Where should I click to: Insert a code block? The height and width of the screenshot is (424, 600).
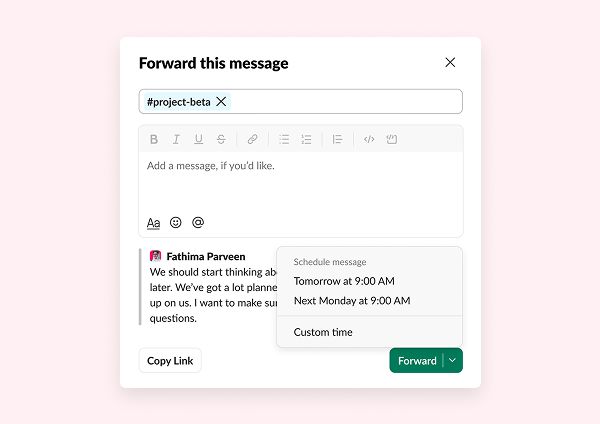[392, 139]
